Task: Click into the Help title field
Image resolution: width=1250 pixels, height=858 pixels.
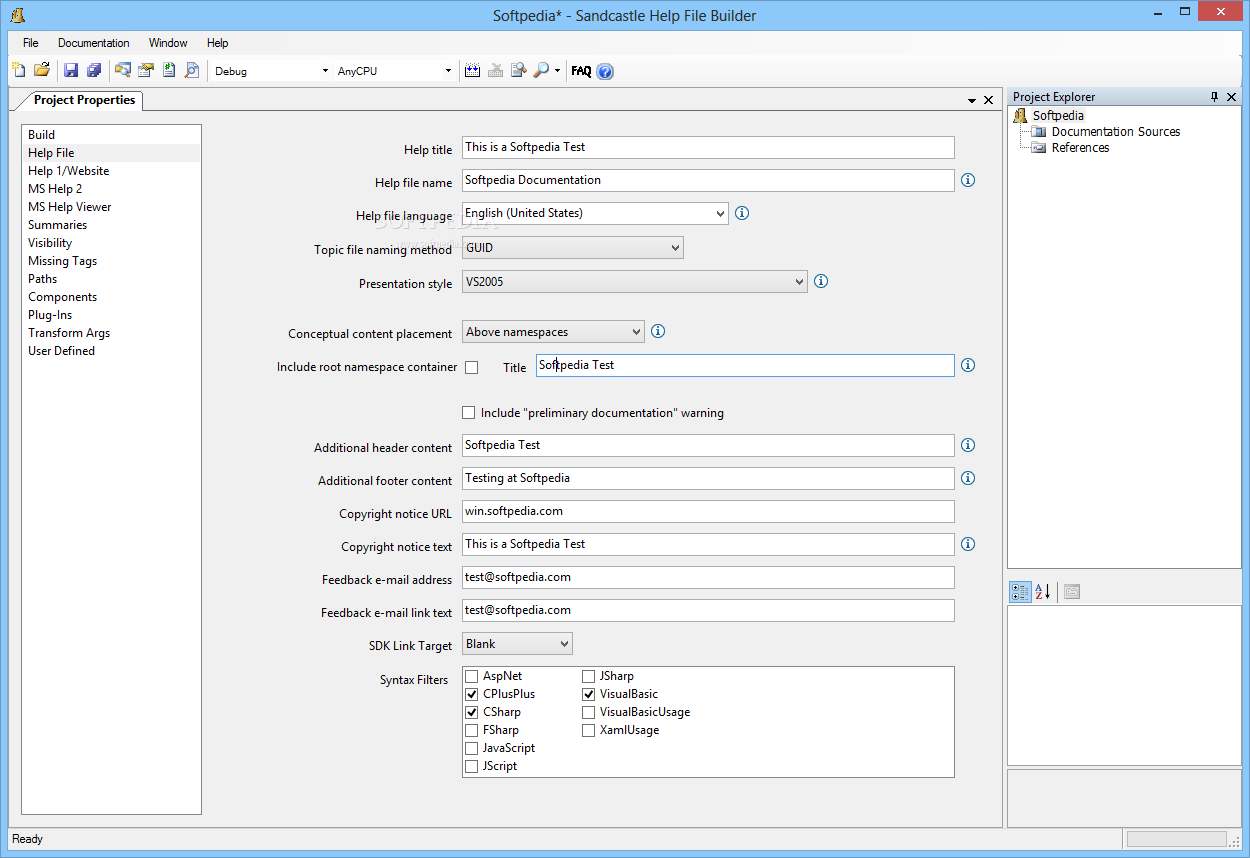Action: pyautogui.click(x=708, y=147)
